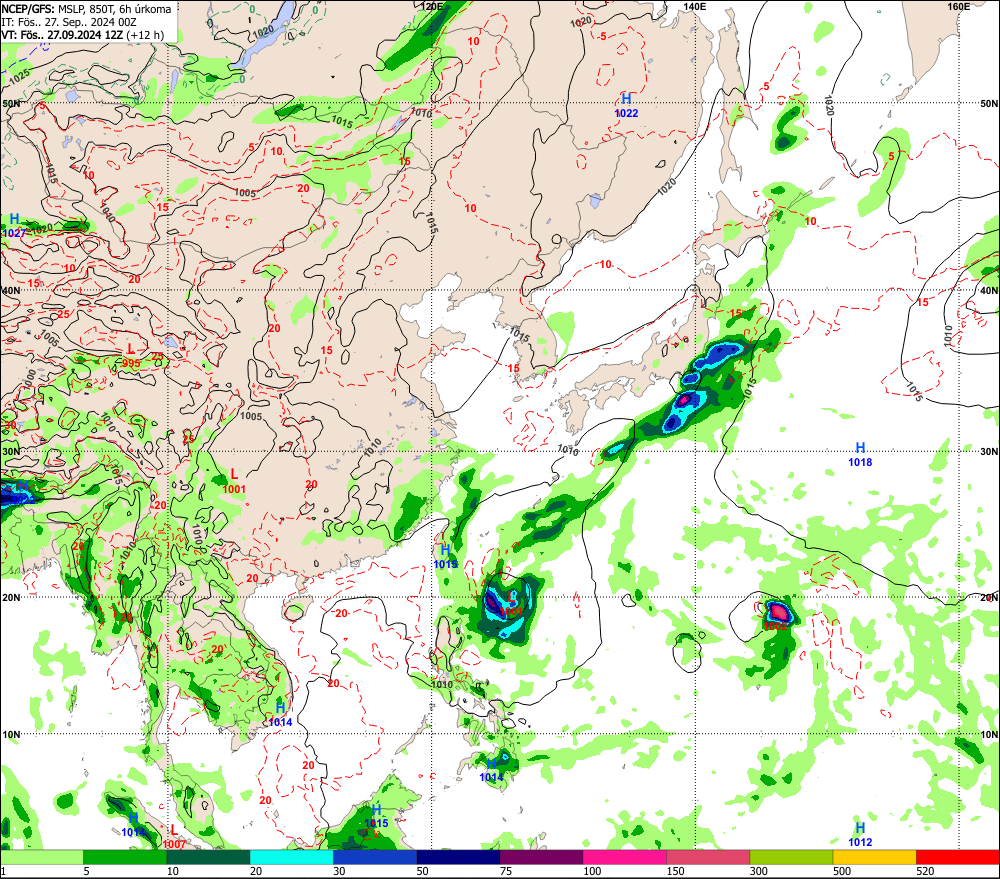Image resolution: width=1000 pixels, height=879 pixels.
Task: Pick the olive 300–500 mm legend swatch
Action: [791, 857]
